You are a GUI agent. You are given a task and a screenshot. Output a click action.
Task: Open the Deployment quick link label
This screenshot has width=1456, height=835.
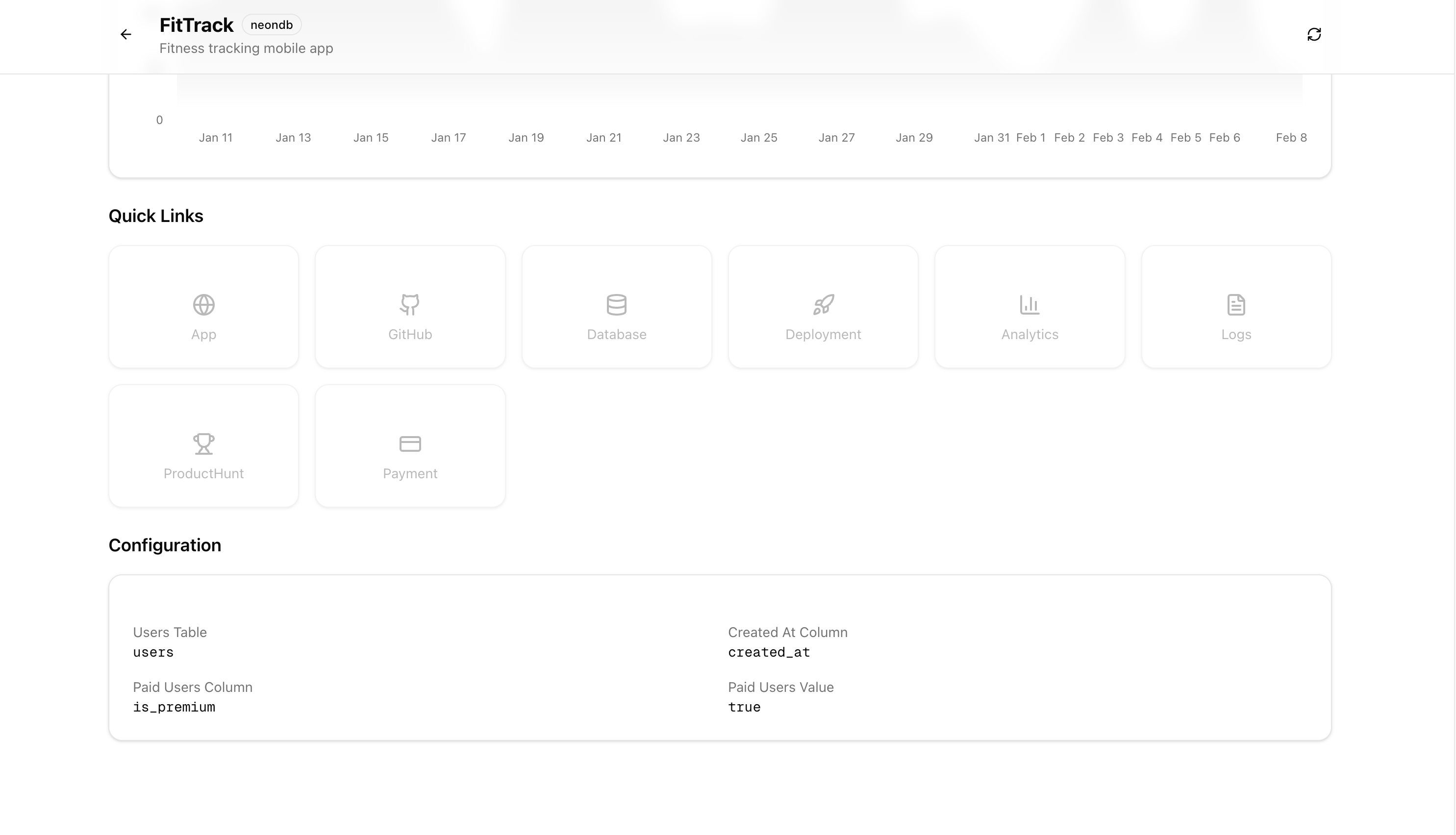click(823, 334)
